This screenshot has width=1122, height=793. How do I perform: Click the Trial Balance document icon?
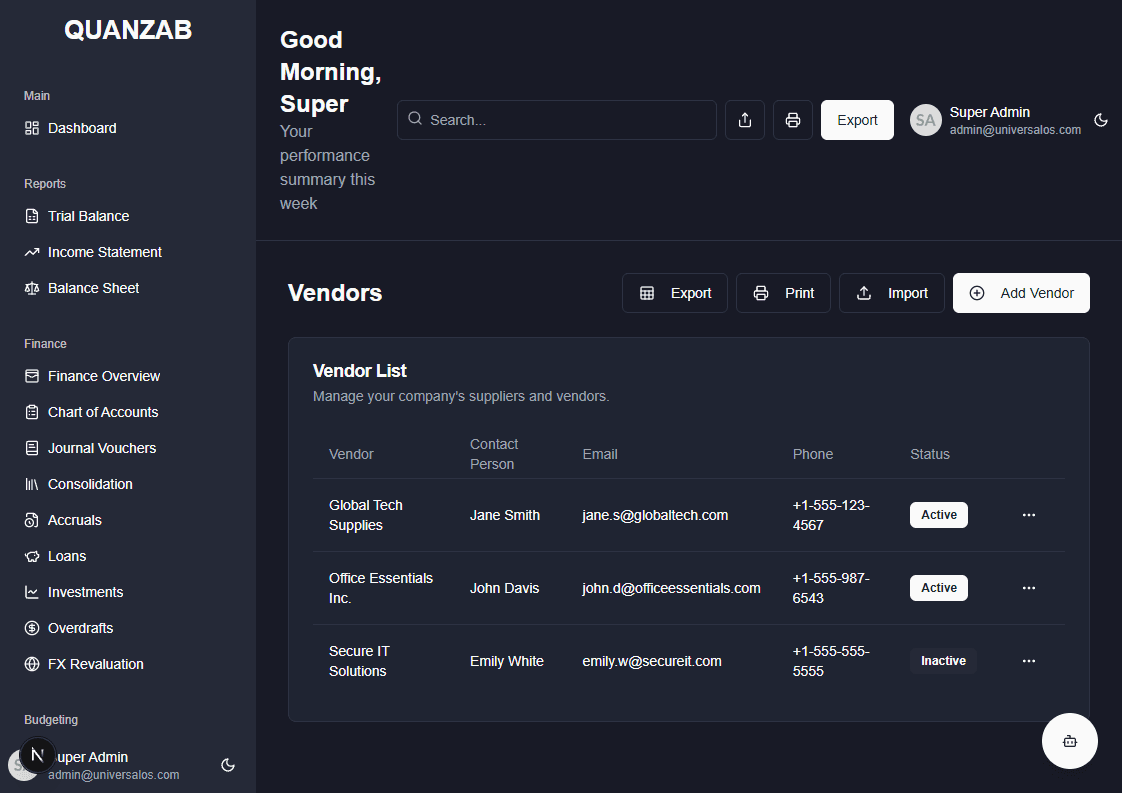click(31, 216)
